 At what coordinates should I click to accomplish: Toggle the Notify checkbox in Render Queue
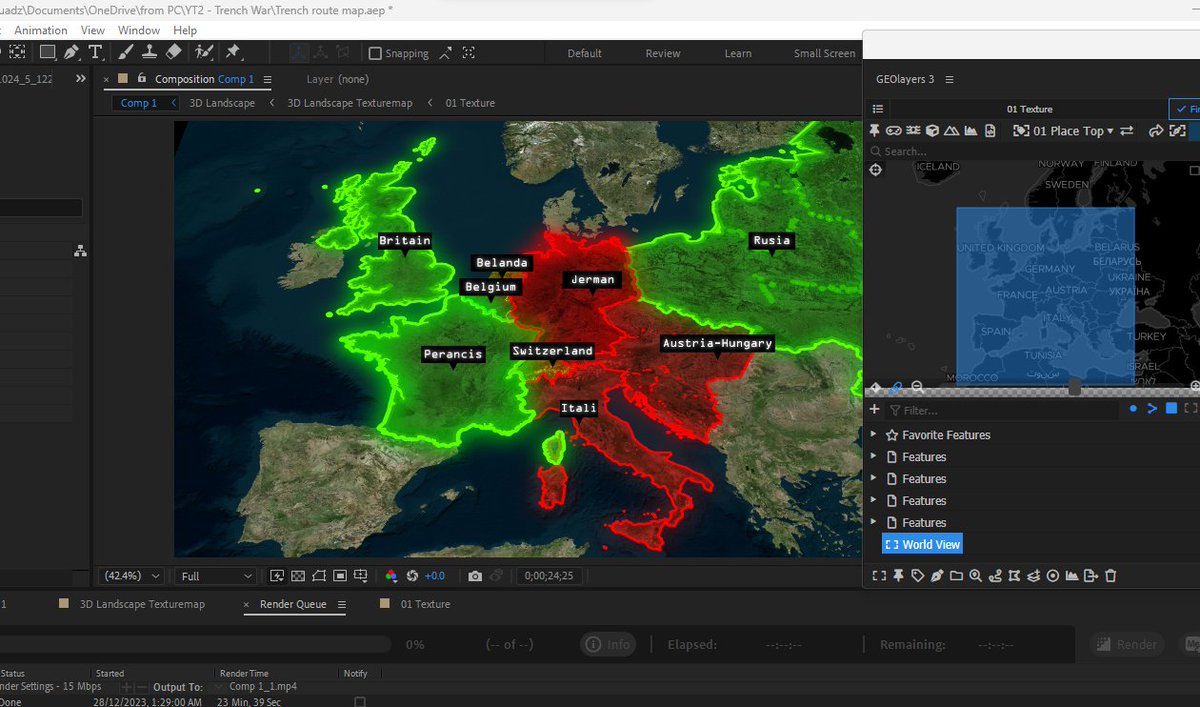pos(360,702)
